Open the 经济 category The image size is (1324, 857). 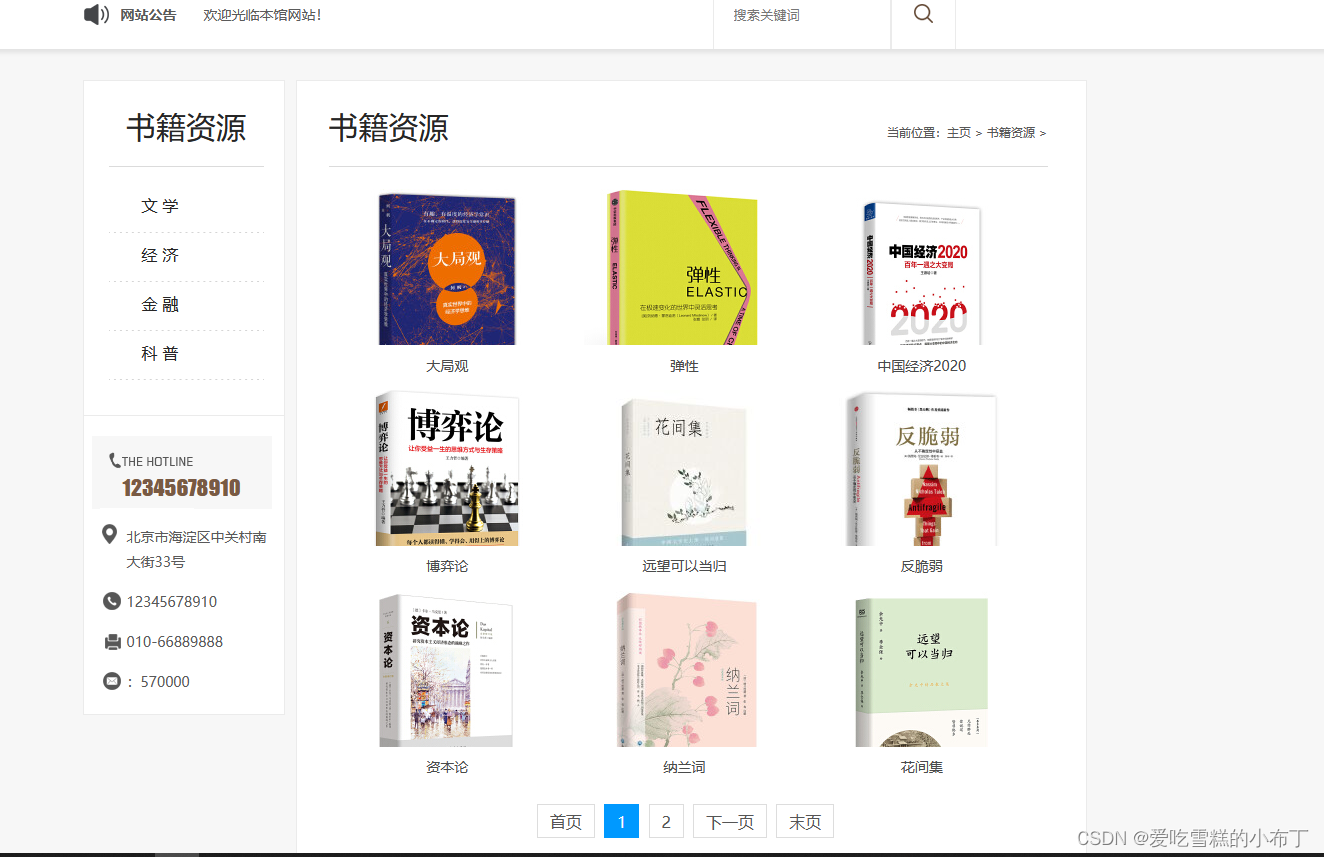(x=160, y=255)
